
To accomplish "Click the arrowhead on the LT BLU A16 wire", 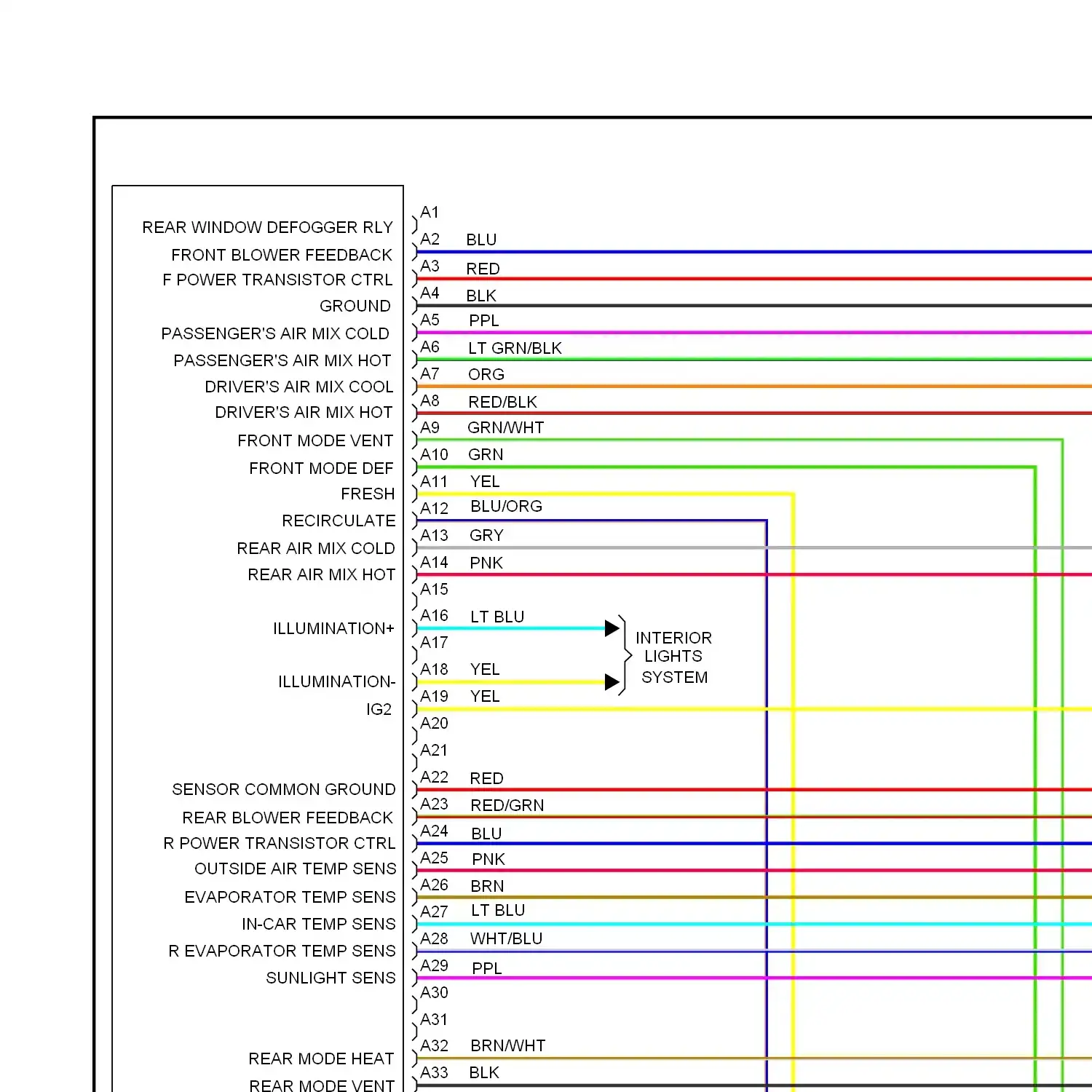I will (x=612, y=628).
